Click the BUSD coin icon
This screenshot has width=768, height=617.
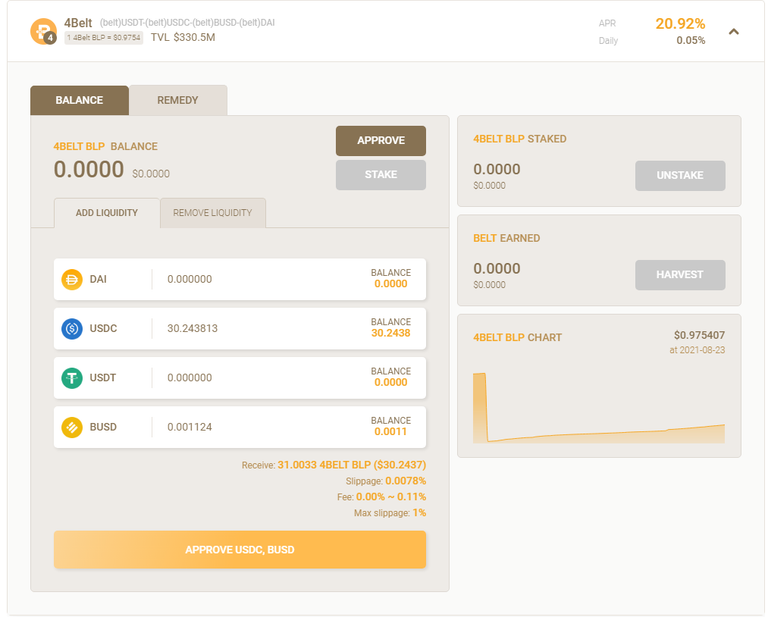(72, 427)
